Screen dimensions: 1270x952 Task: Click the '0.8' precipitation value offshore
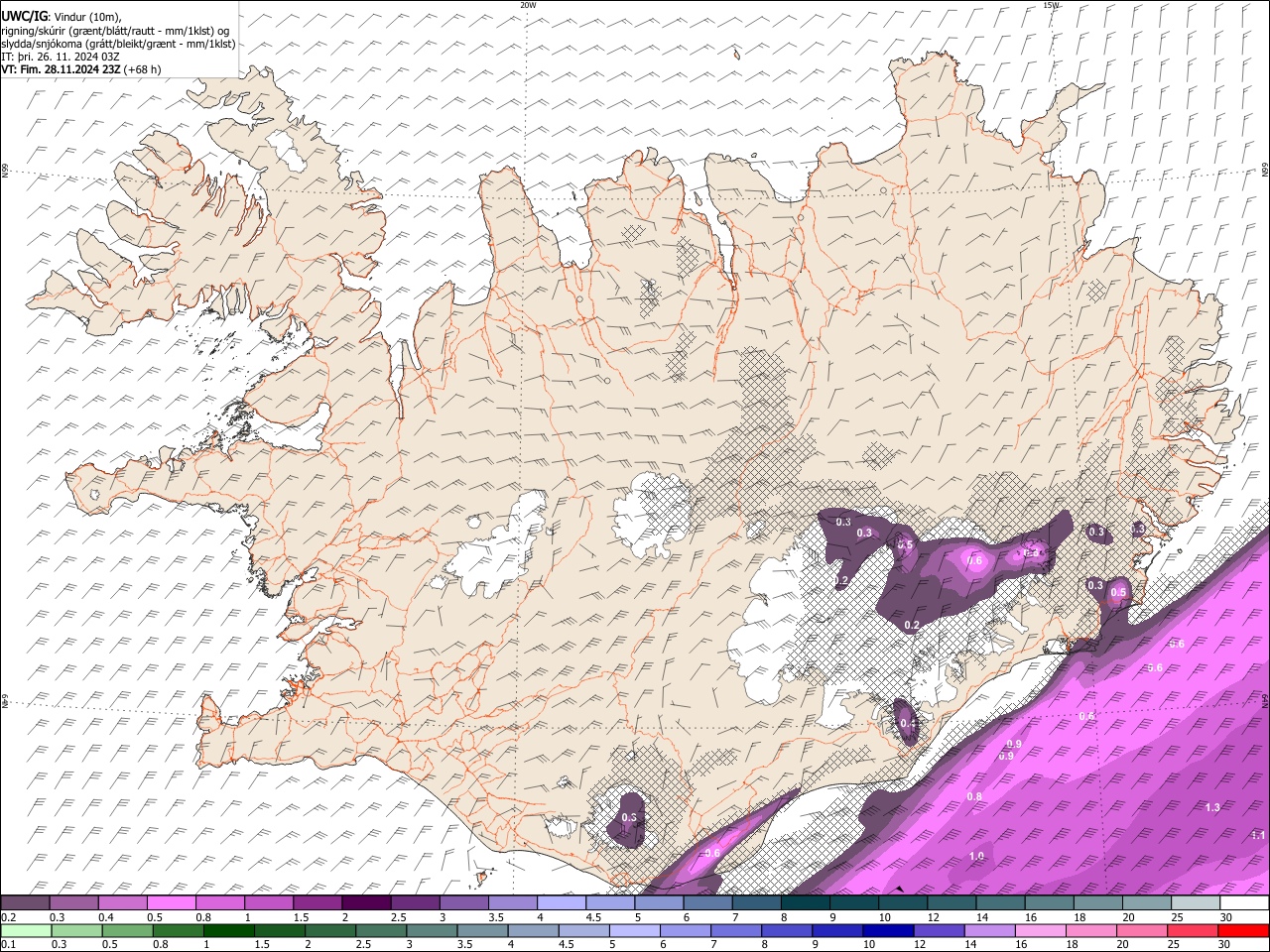[974, 797]
